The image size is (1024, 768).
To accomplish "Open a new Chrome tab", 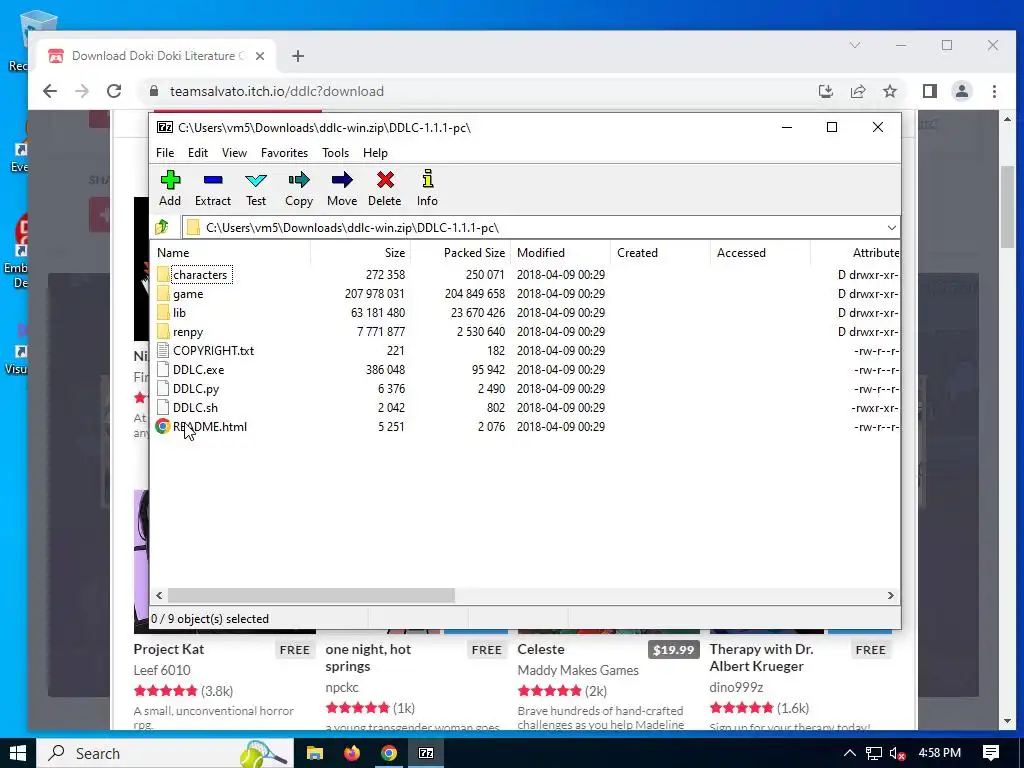I will coord(298,56).
